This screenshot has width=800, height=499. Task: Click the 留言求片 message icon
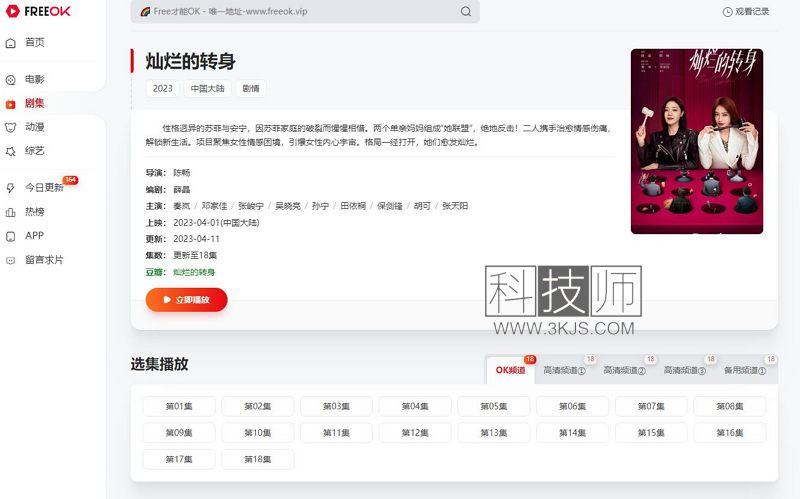[11, 260]
